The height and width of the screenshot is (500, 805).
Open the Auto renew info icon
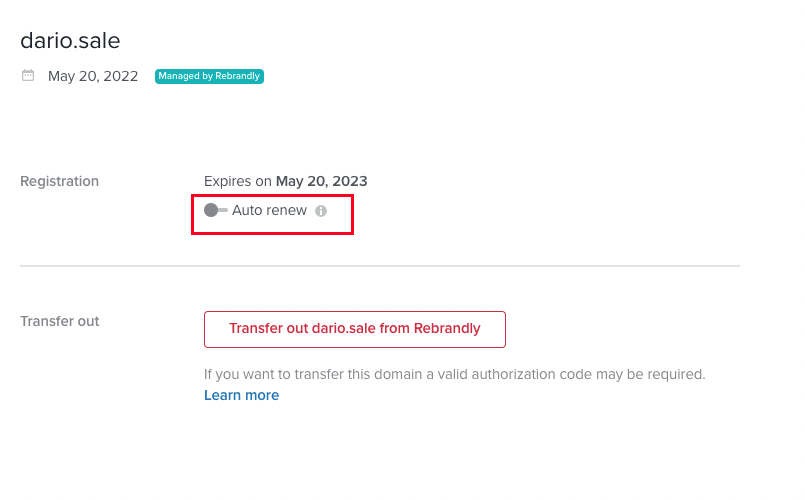tap(321, 211)
